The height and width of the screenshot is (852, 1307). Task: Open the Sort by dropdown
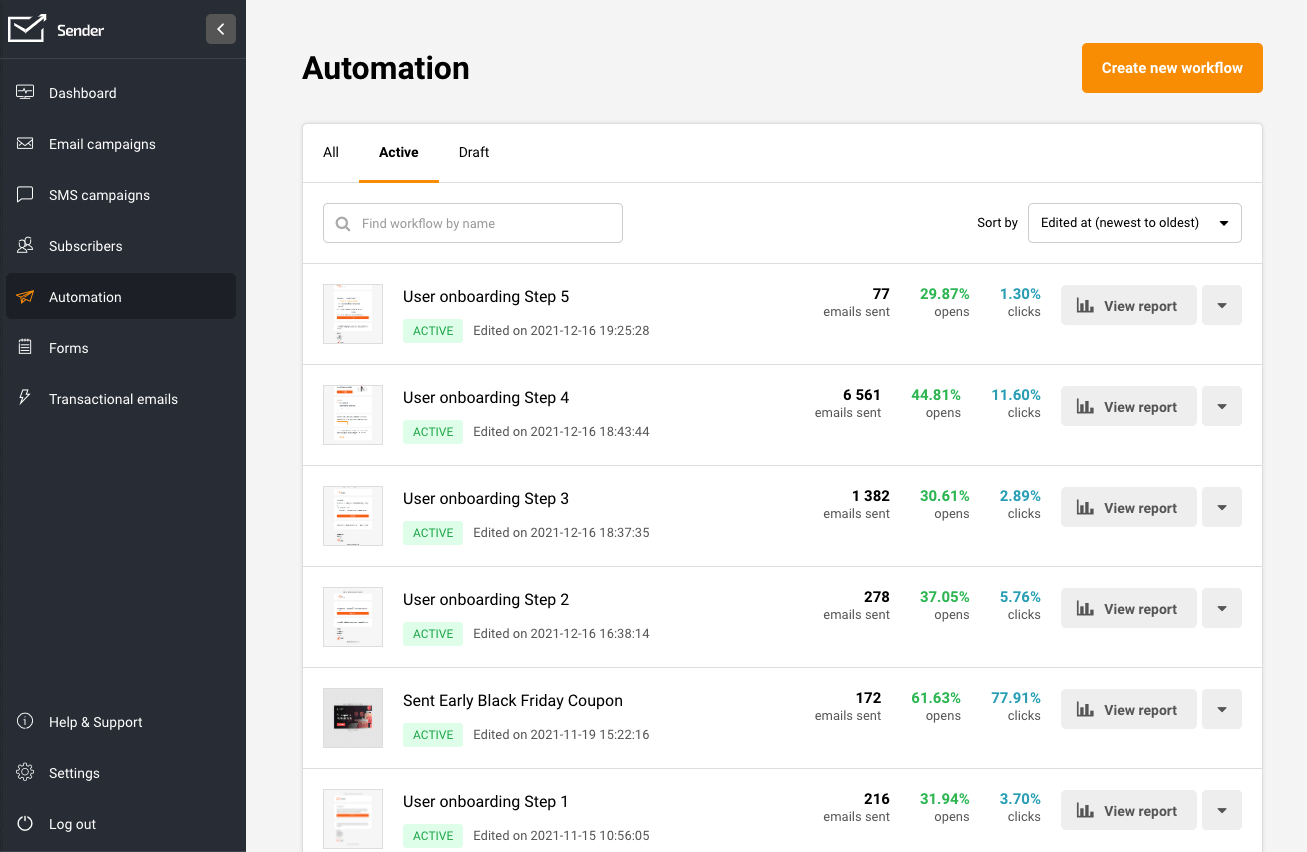pos(1134,223)
